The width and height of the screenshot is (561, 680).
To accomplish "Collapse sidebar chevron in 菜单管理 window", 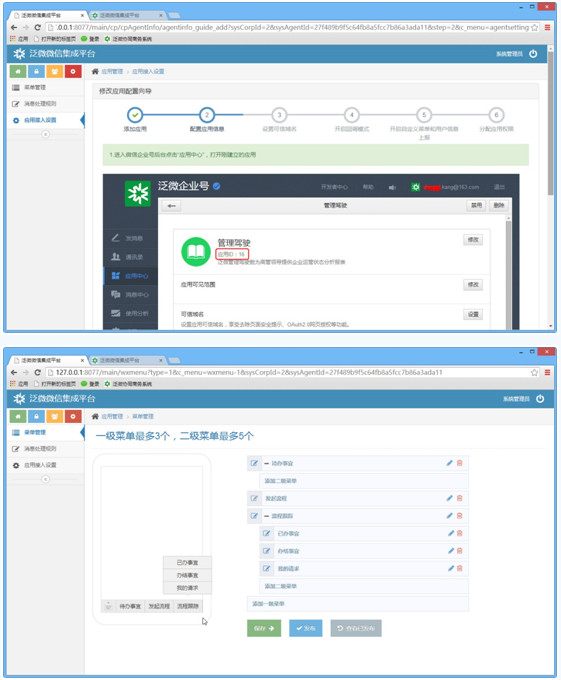I will [x=46, y=479].
